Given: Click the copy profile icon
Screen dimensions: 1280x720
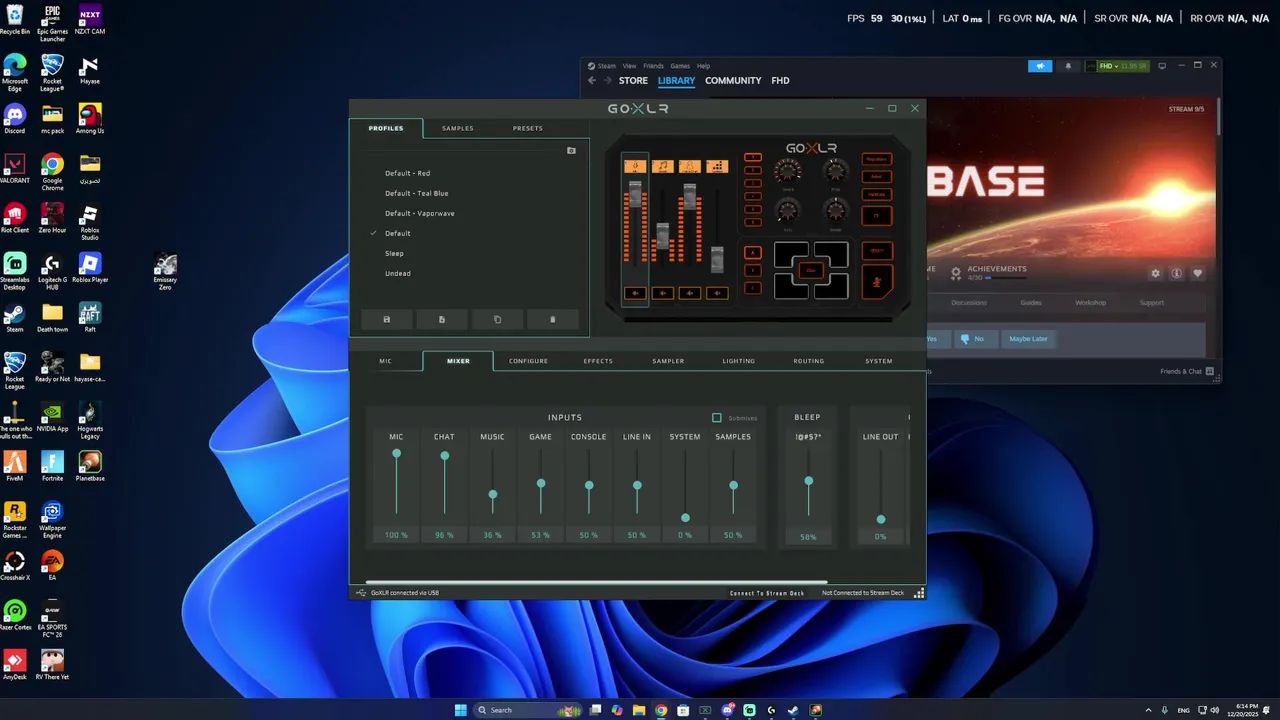Looking at the screenshot, I should point(497,319).
